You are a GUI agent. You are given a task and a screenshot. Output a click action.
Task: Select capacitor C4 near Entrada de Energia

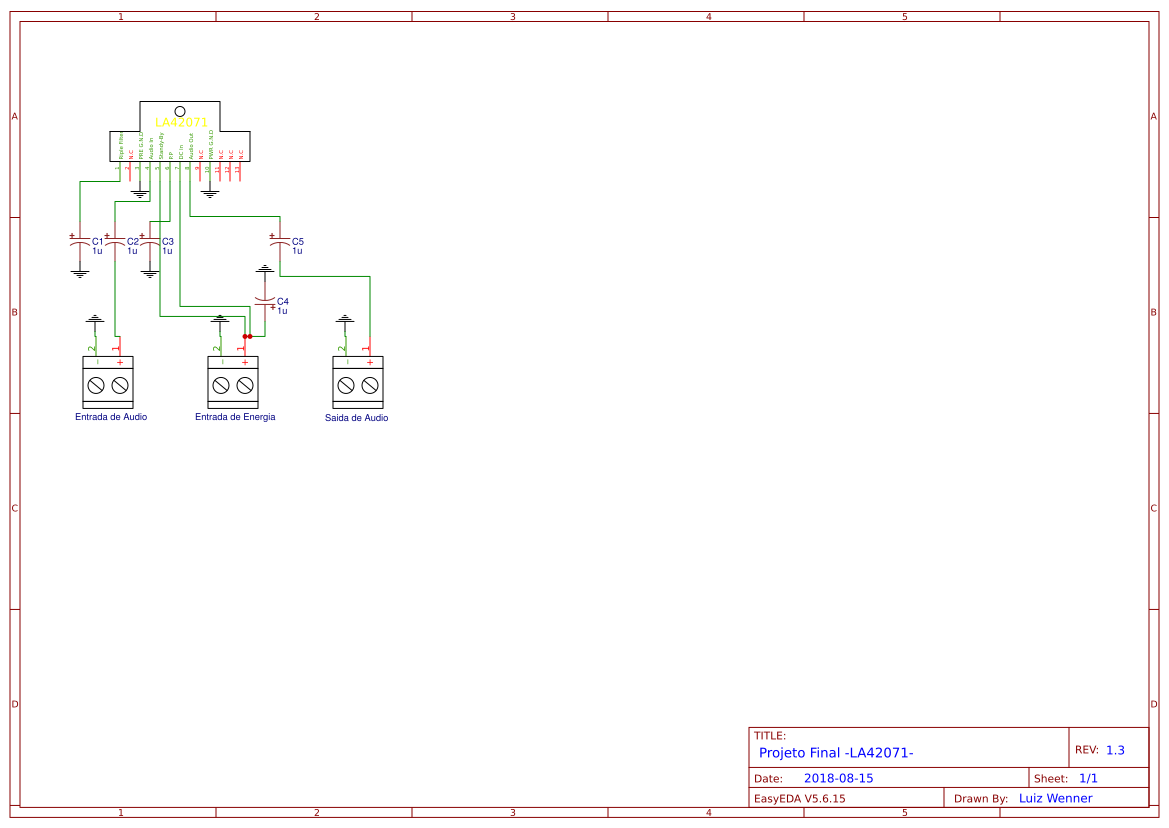(x=267, y=302)
